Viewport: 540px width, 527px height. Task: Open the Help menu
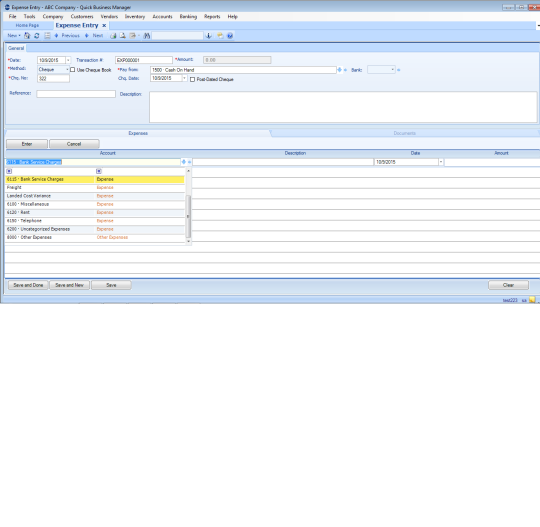tap(232, 17)
